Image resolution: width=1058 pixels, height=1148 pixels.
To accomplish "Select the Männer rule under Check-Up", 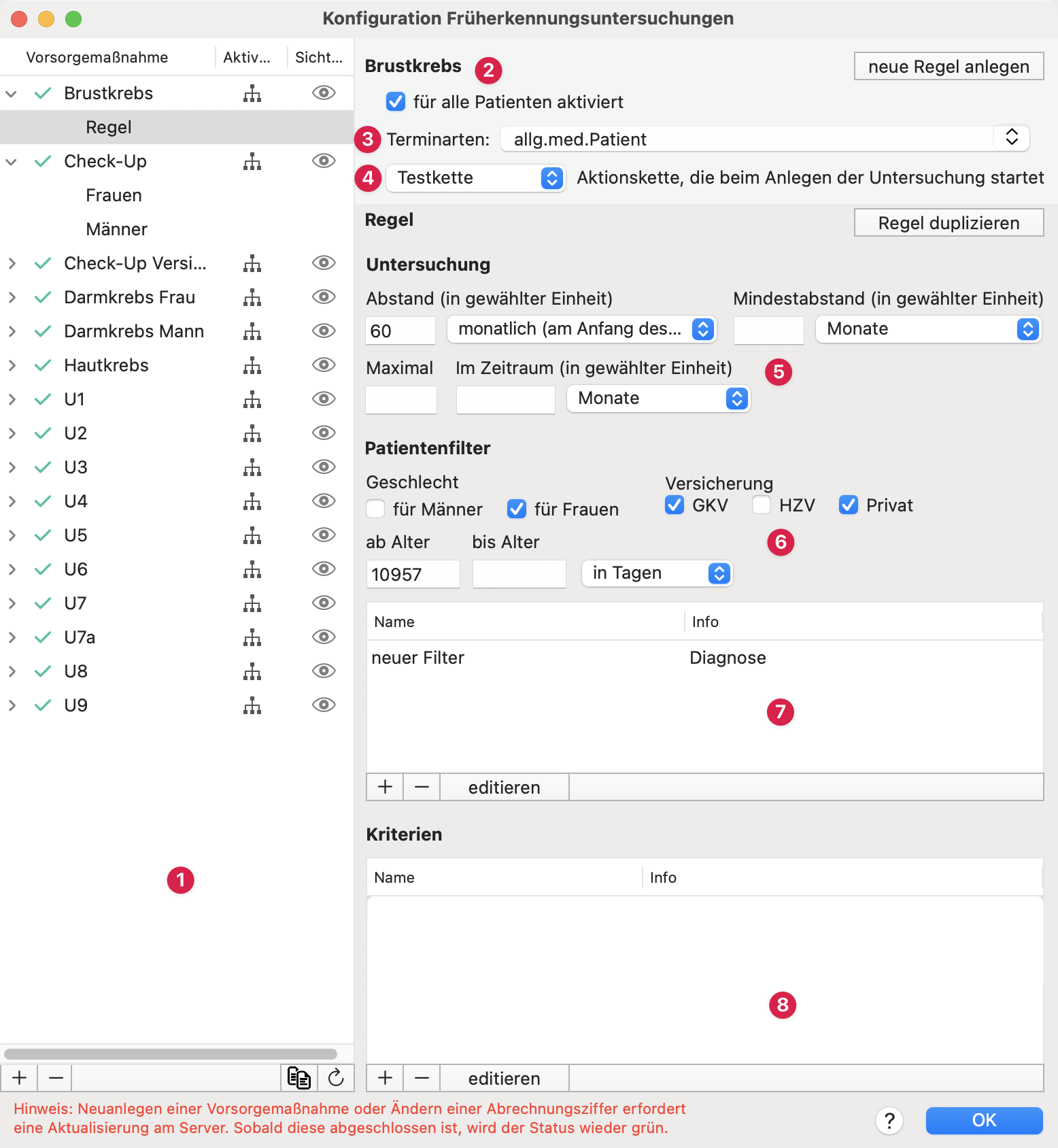I will click(x=116, y=229).
